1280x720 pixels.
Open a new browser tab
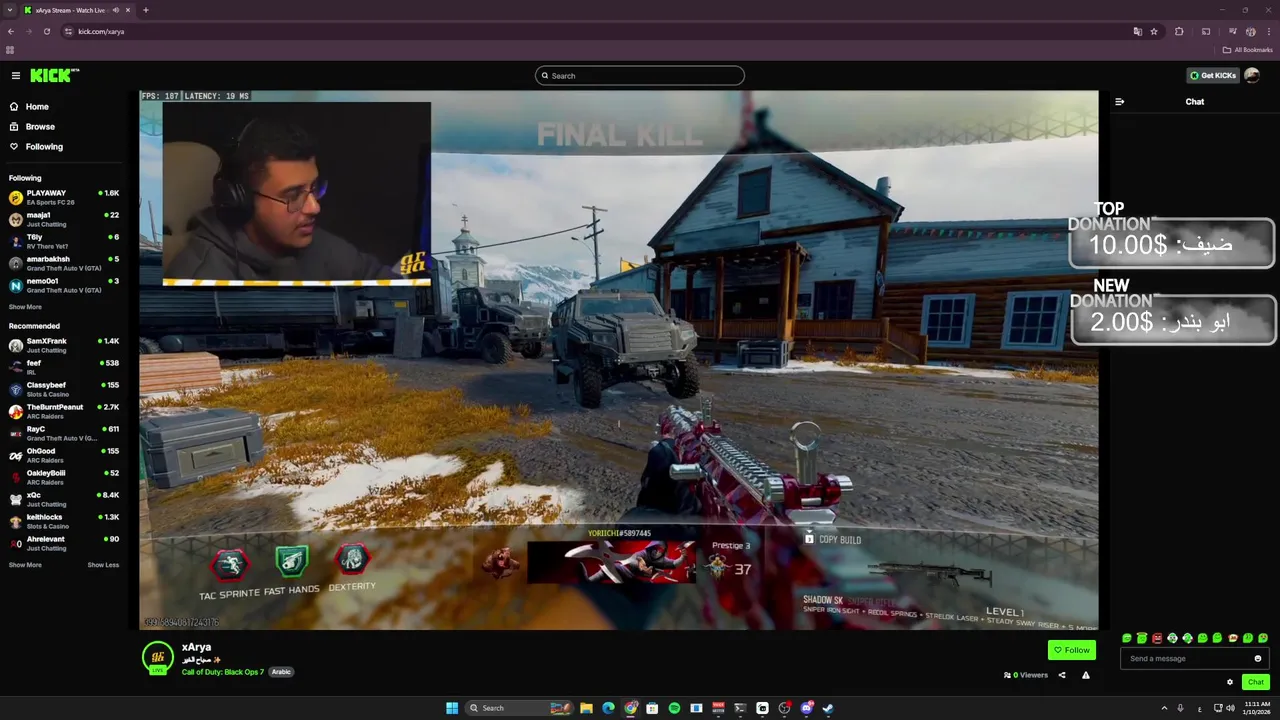point(146,10)
